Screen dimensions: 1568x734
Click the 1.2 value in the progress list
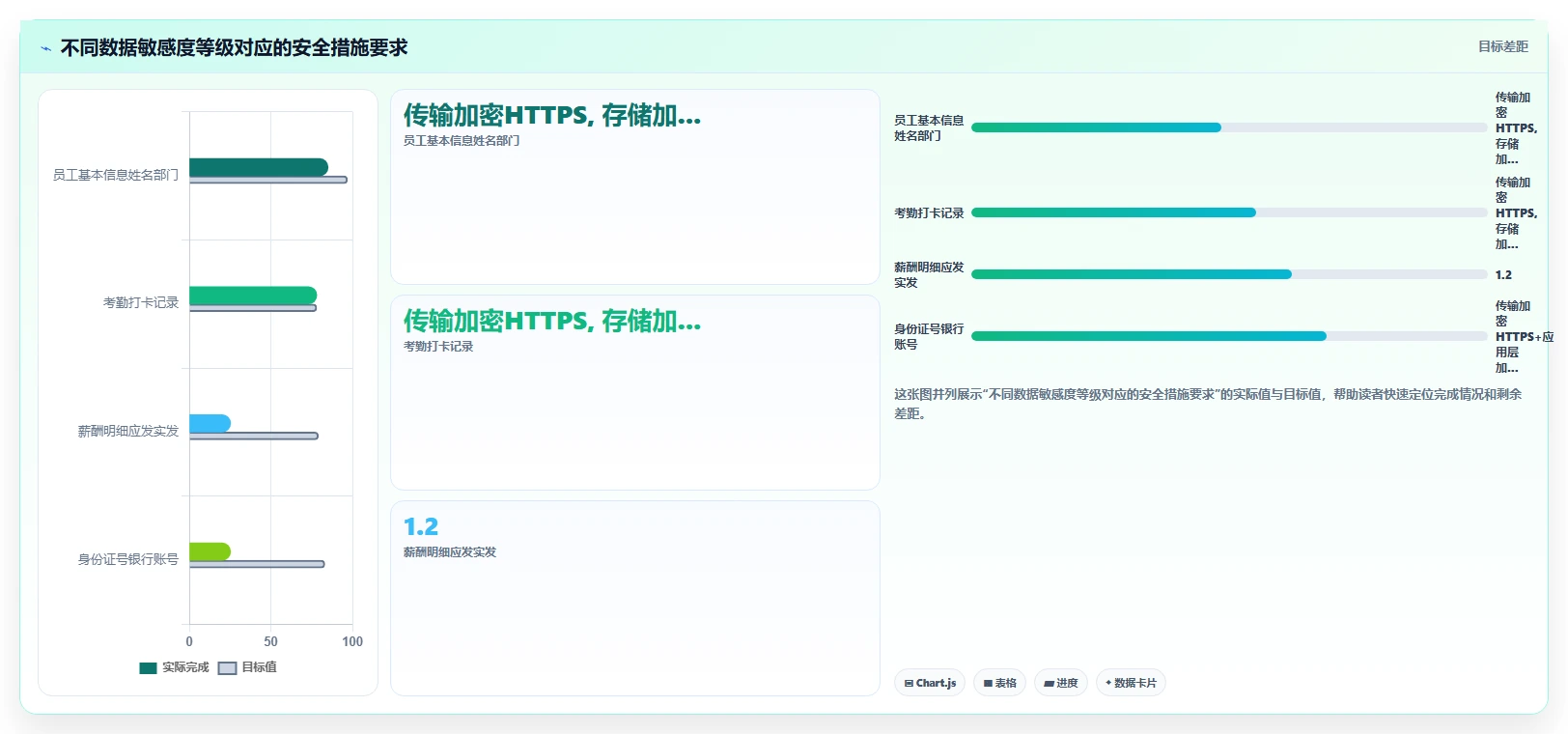[x=1503, y=274]
